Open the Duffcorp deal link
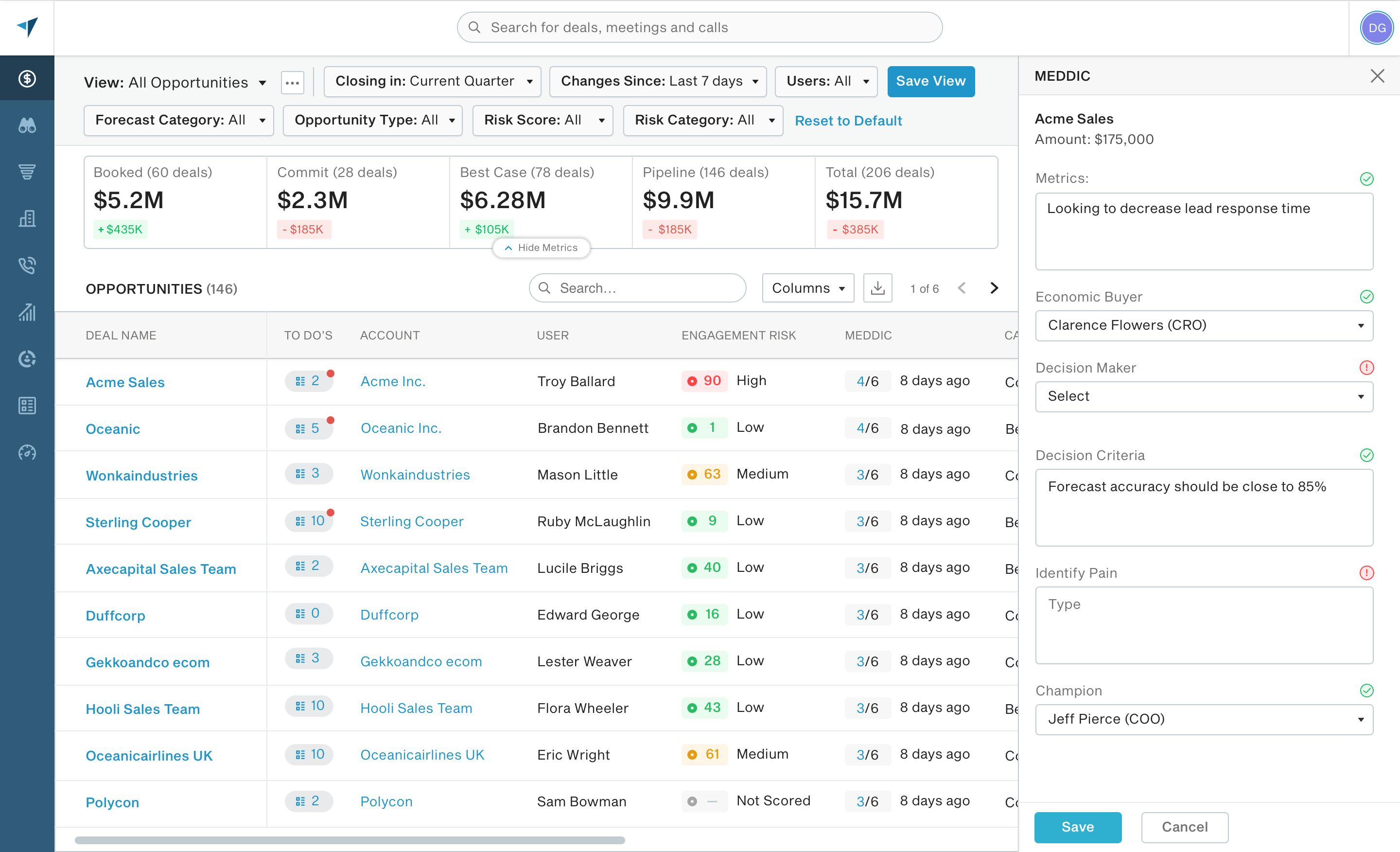 pyautogui.click(x=115, y=616)
